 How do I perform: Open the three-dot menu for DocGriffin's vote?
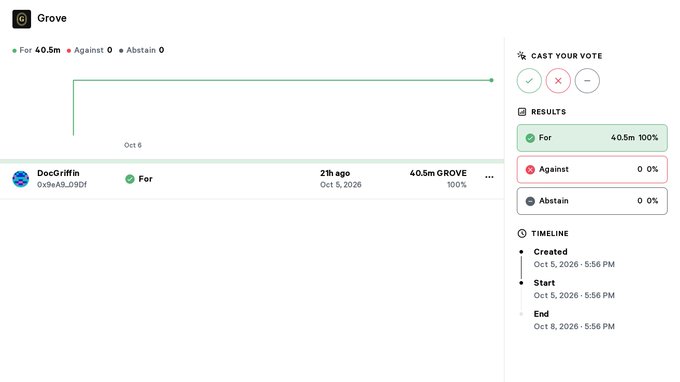coord(489,177)
